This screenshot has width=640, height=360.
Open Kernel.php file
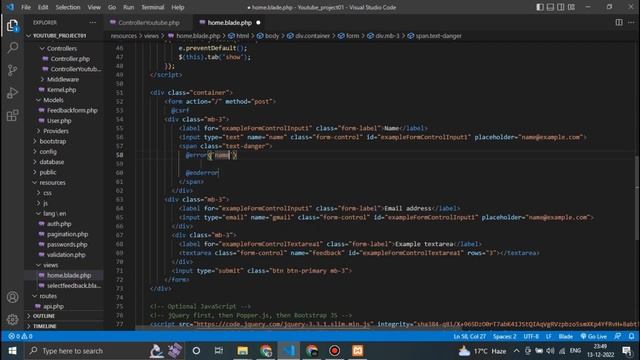coord(61,90)
